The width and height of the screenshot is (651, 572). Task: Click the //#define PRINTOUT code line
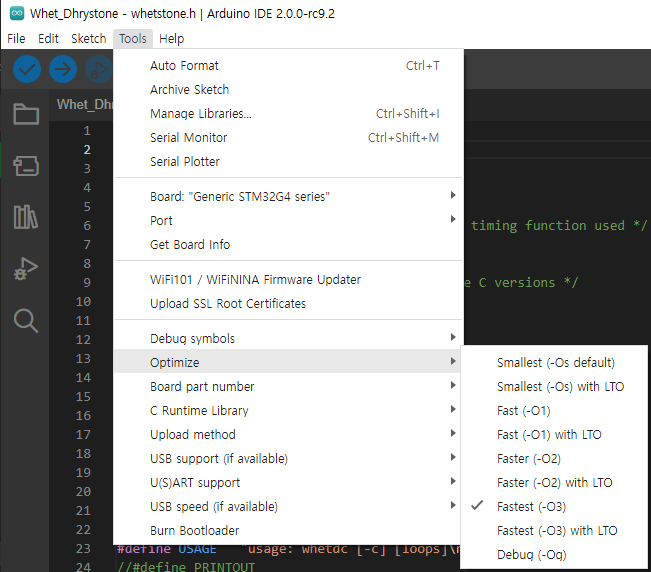[x=186, y=567]
